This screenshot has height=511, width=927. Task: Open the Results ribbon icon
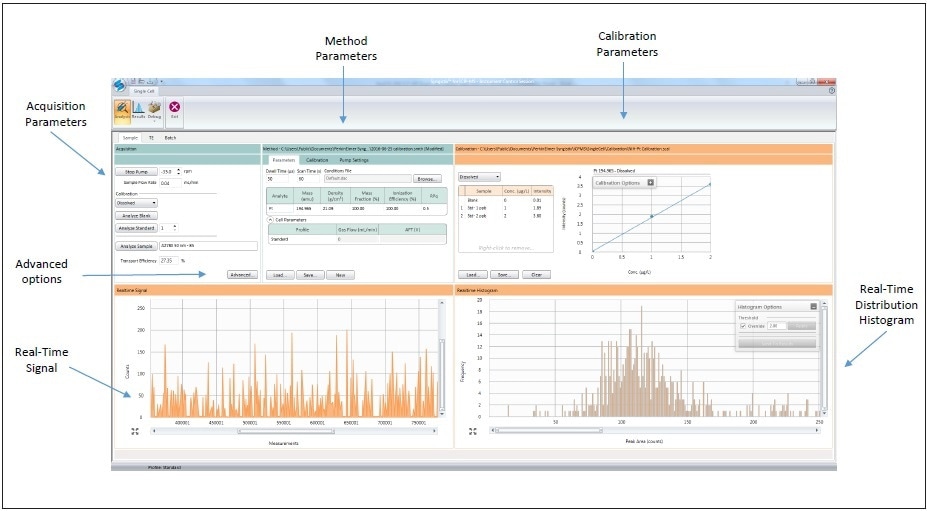[x=138, y=111]
